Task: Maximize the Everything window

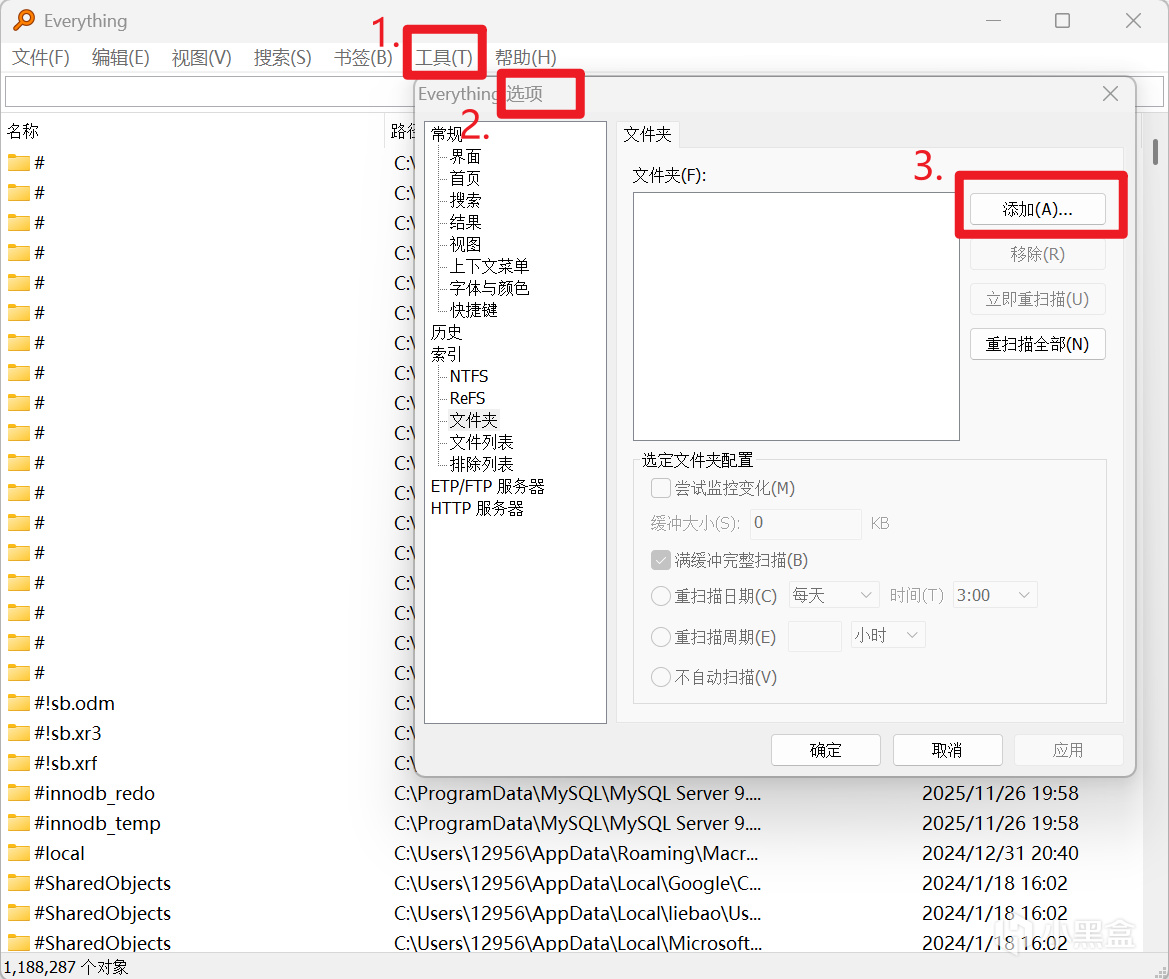Action: 1062,20
